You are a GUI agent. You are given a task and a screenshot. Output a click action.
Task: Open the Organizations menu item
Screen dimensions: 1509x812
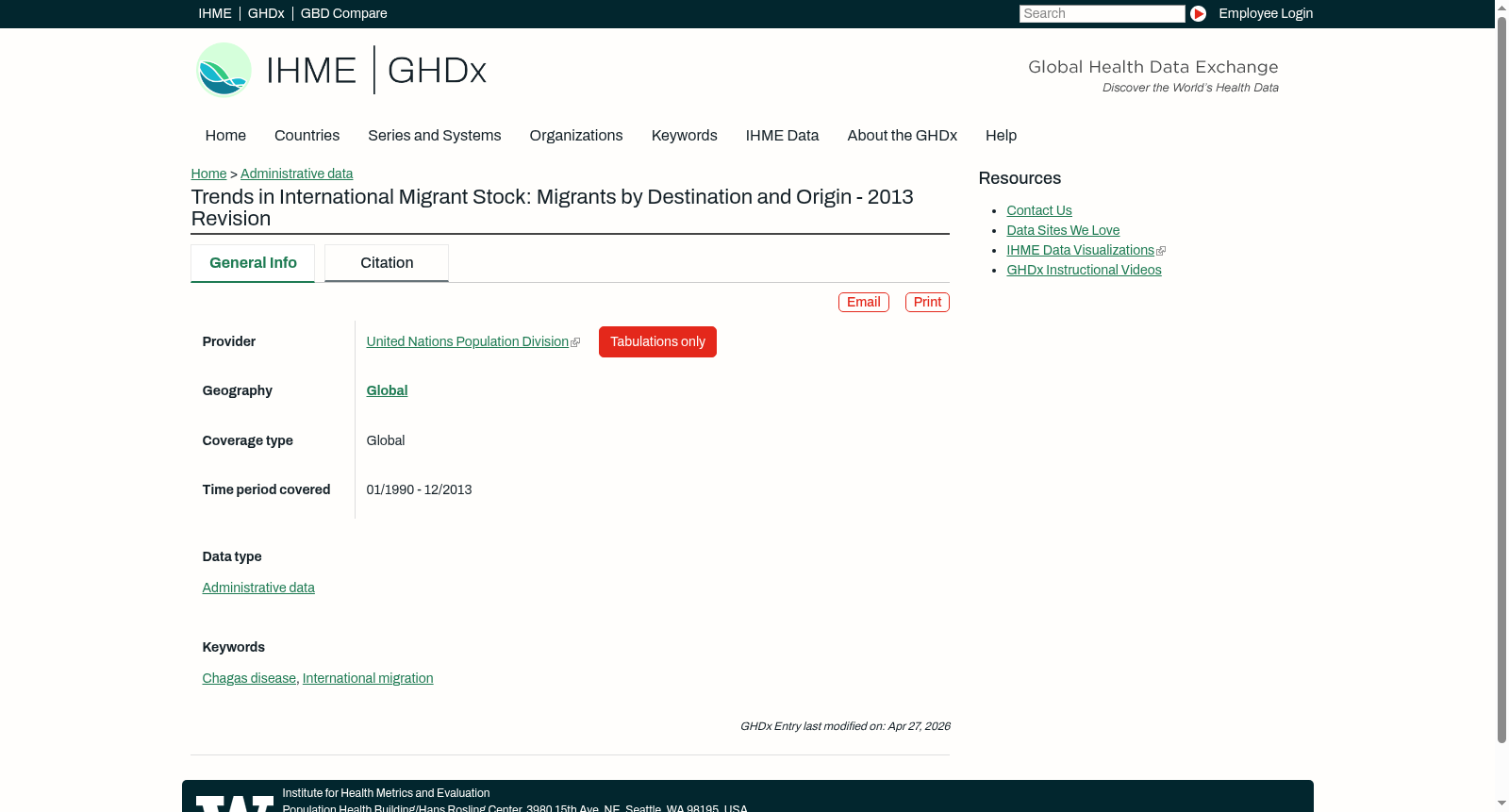tap(576, 136)
